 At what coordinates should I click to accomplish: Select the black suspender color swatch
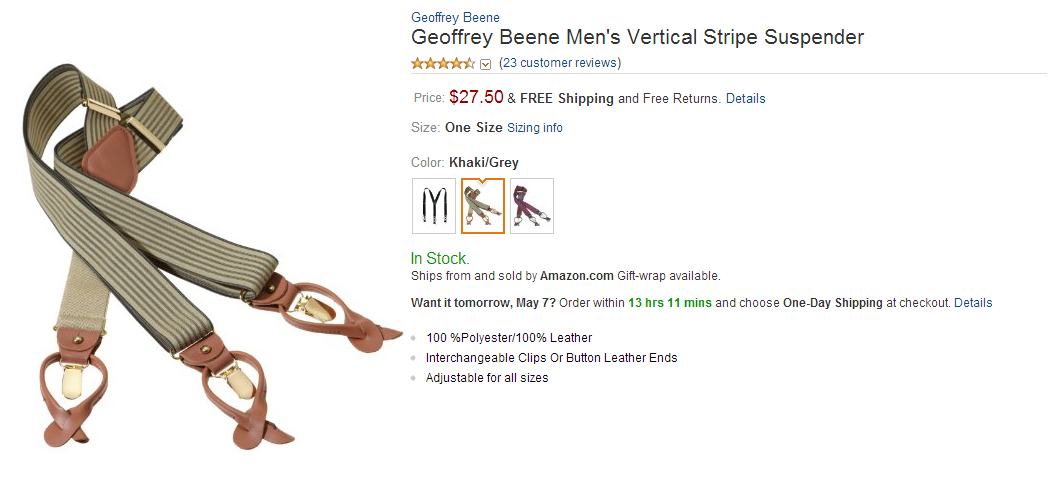pos(433,206)
